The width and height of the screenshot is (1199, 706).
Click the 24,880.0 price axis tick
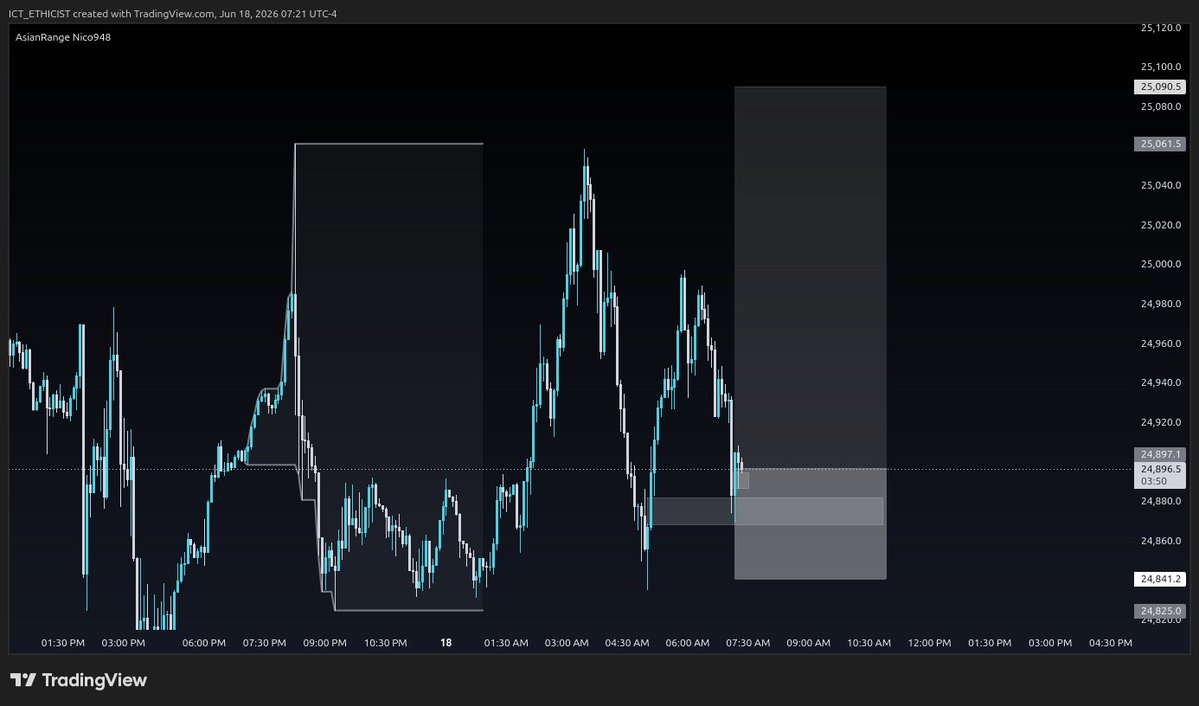pyautogui.click(x=1161, y=501)
